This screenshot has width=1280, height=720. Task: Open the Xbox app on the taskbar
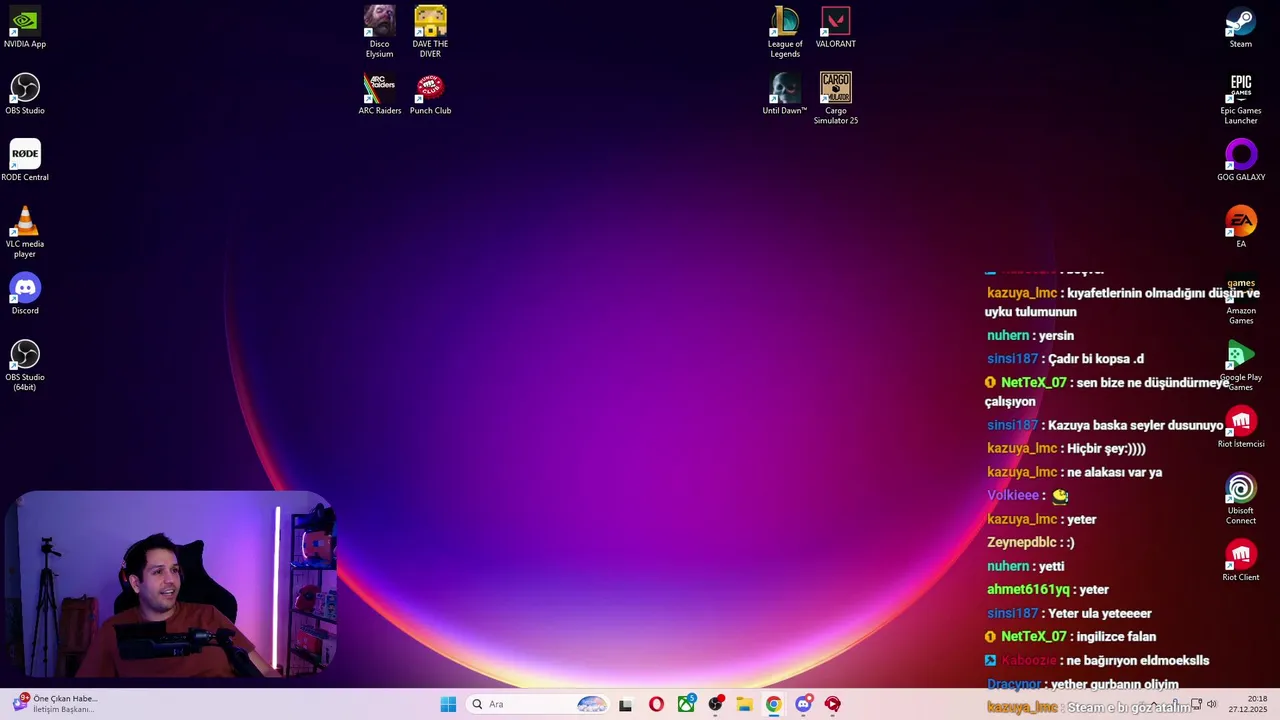click(686, 704)
